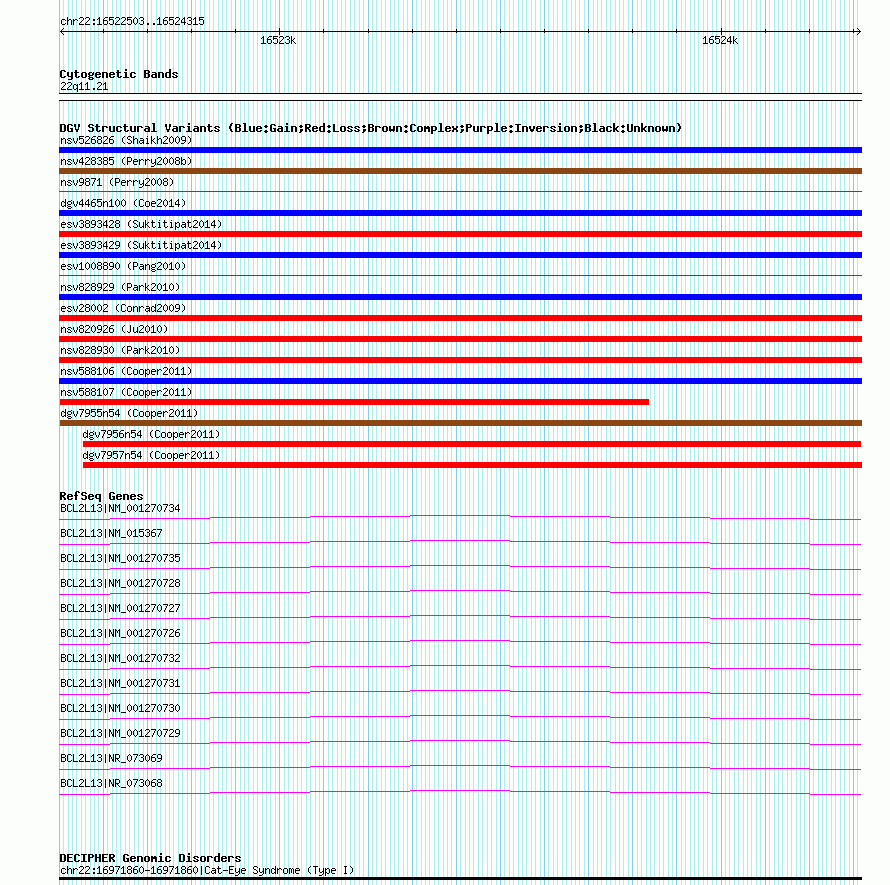
Task: Open transcript BCL2L13|NM_001270735
Action: pyautogui.click(x=120, y=558)
